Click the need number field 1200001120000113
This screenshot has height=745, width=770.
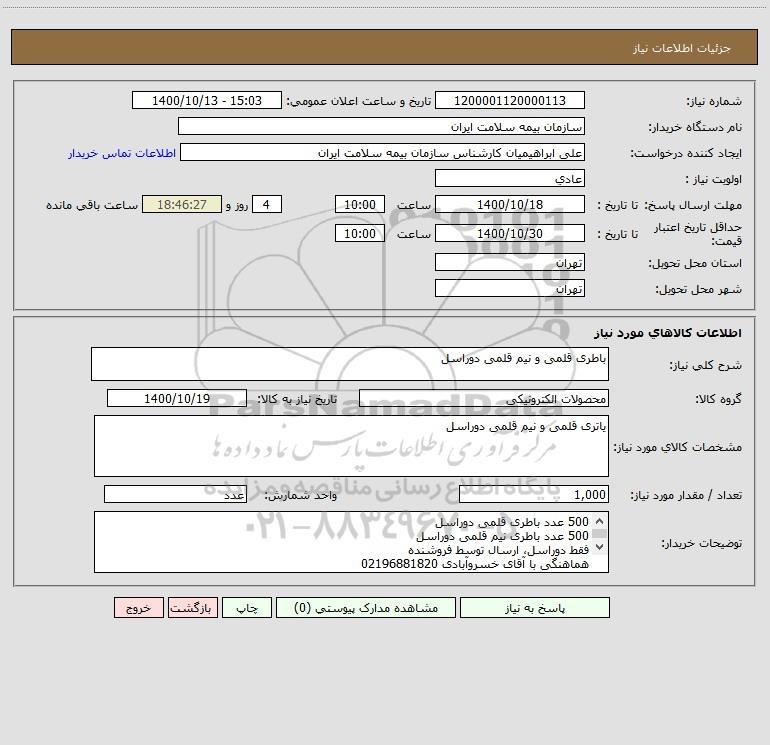point(510,100)
